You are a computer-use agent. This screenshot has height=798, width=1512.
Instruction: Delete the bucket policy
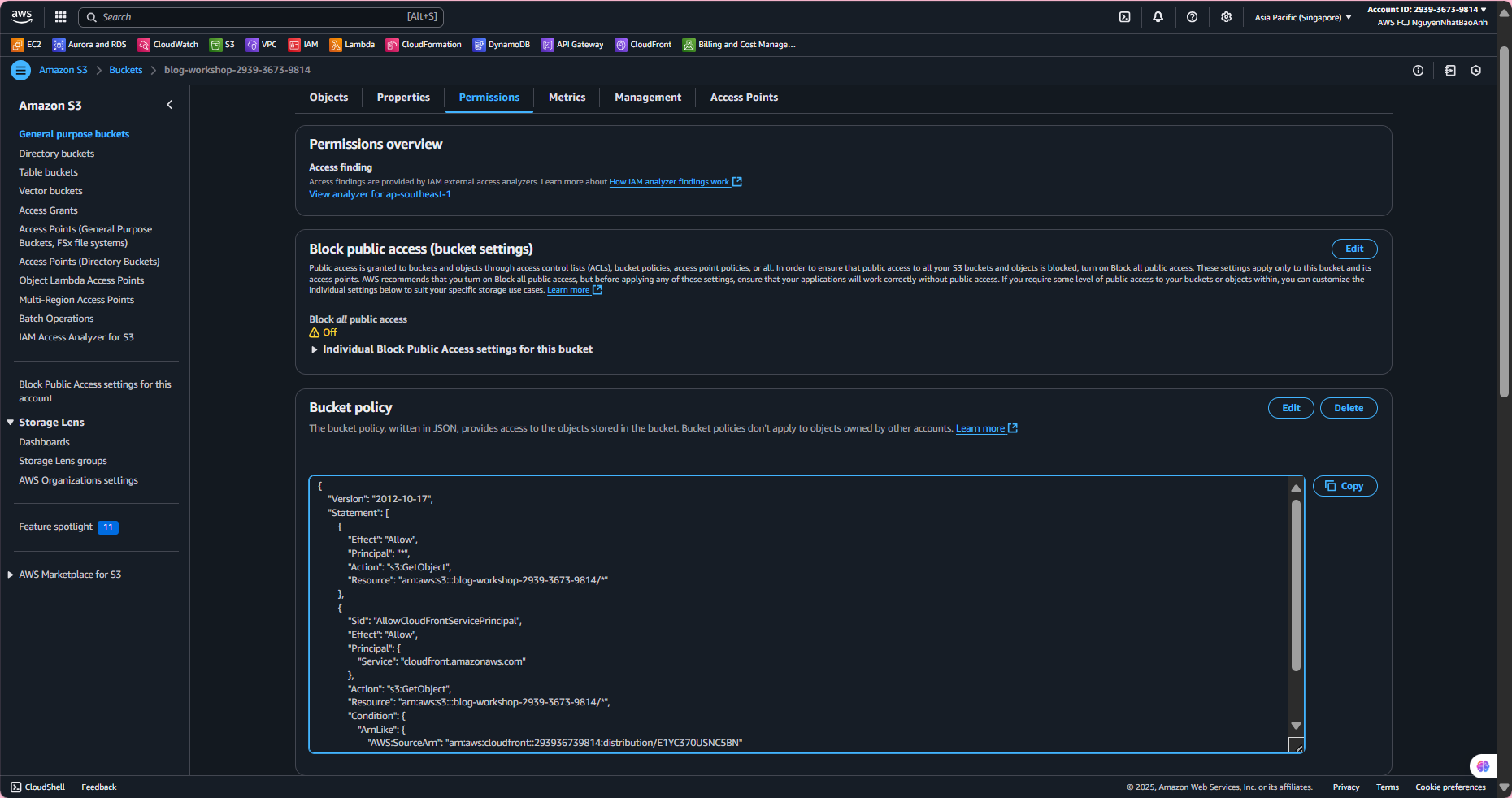click(1348, 408)
